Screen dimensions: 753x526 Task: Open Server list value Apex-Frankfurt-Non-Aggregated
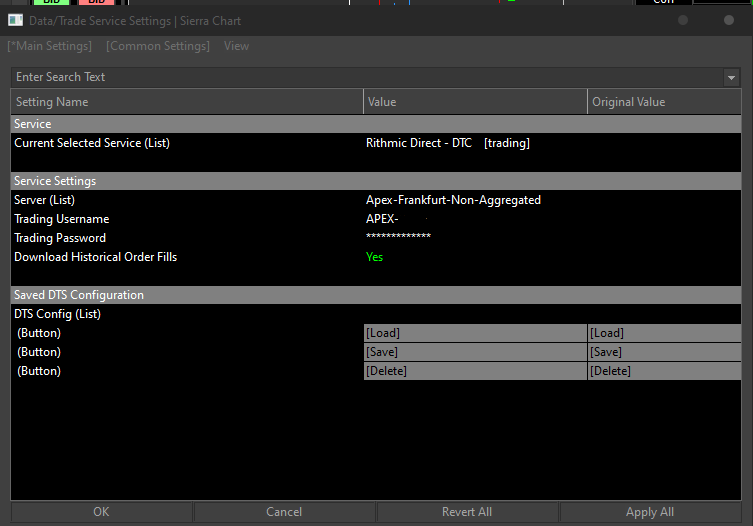tap(453, 200)
